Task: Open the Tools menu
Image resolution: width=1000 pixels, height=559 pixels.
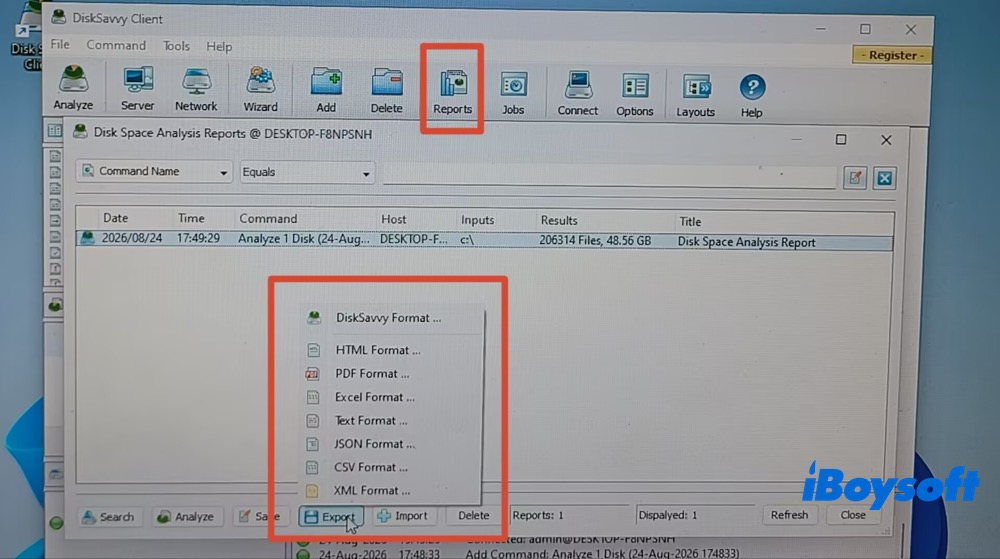Action: point(176,46)
